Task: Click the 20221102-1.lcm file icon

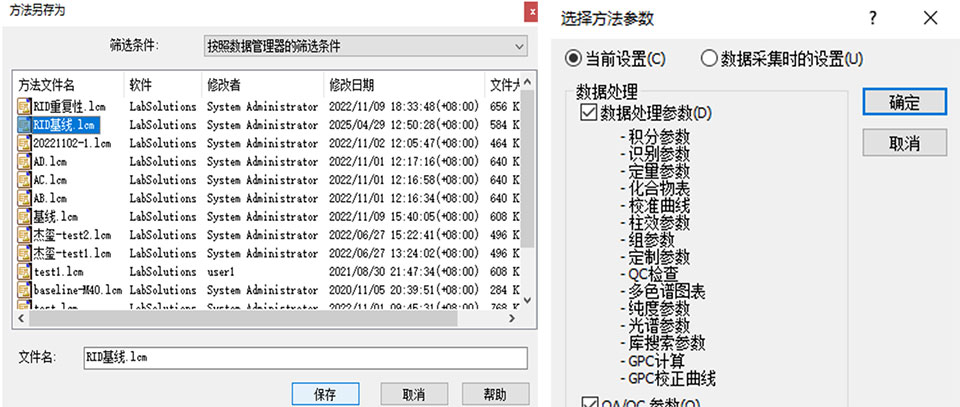Action: [24, 143]
